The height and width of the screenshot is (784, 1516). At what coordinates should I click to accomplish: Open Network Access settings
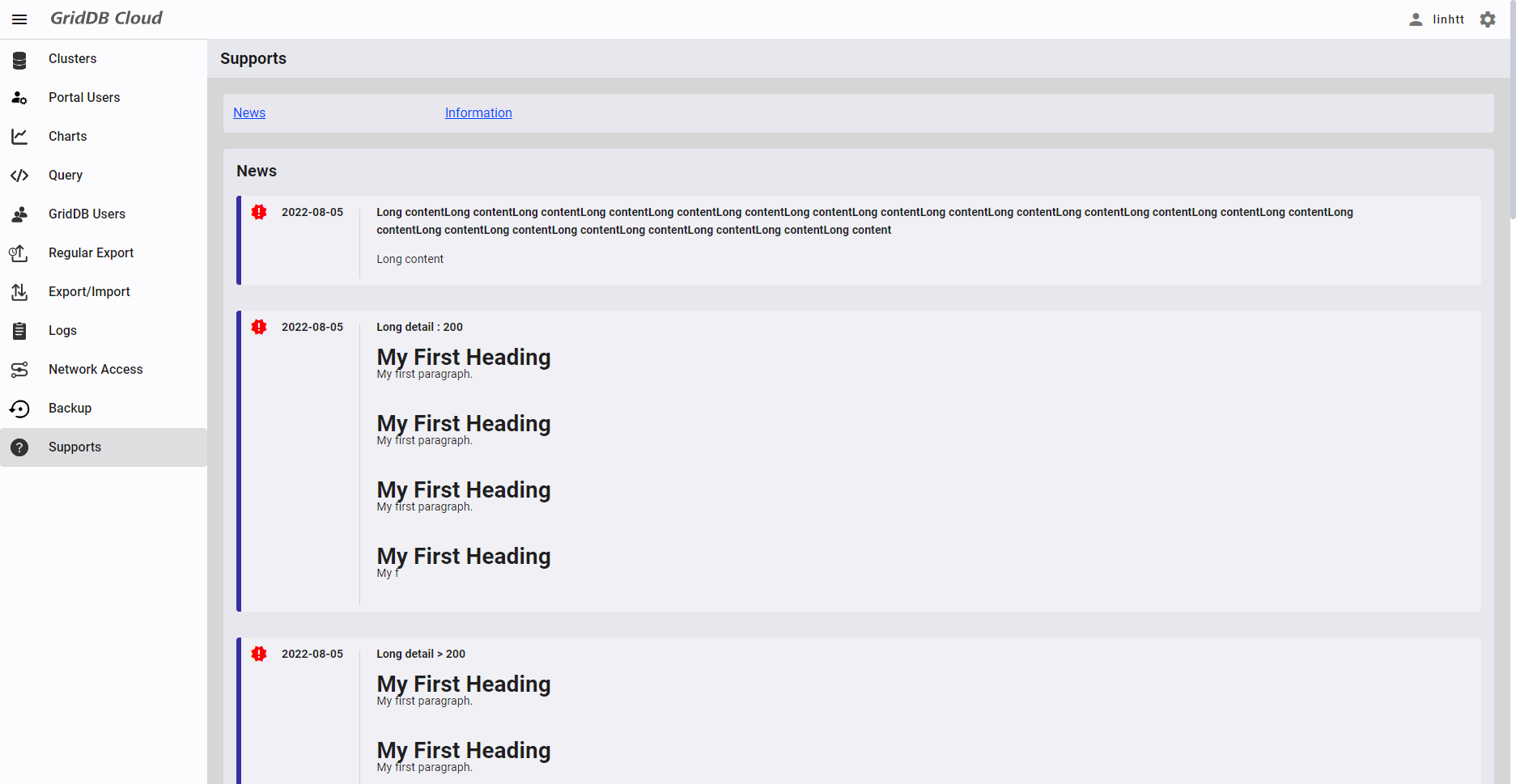pos(104,370)
